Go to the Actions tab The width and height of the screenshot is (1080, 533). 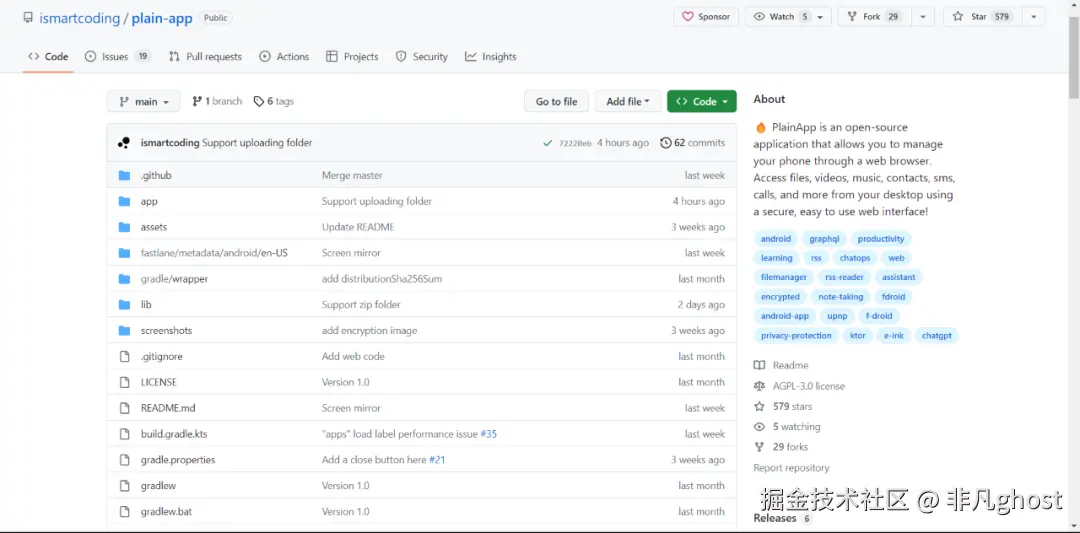click(x=284, y=56)
